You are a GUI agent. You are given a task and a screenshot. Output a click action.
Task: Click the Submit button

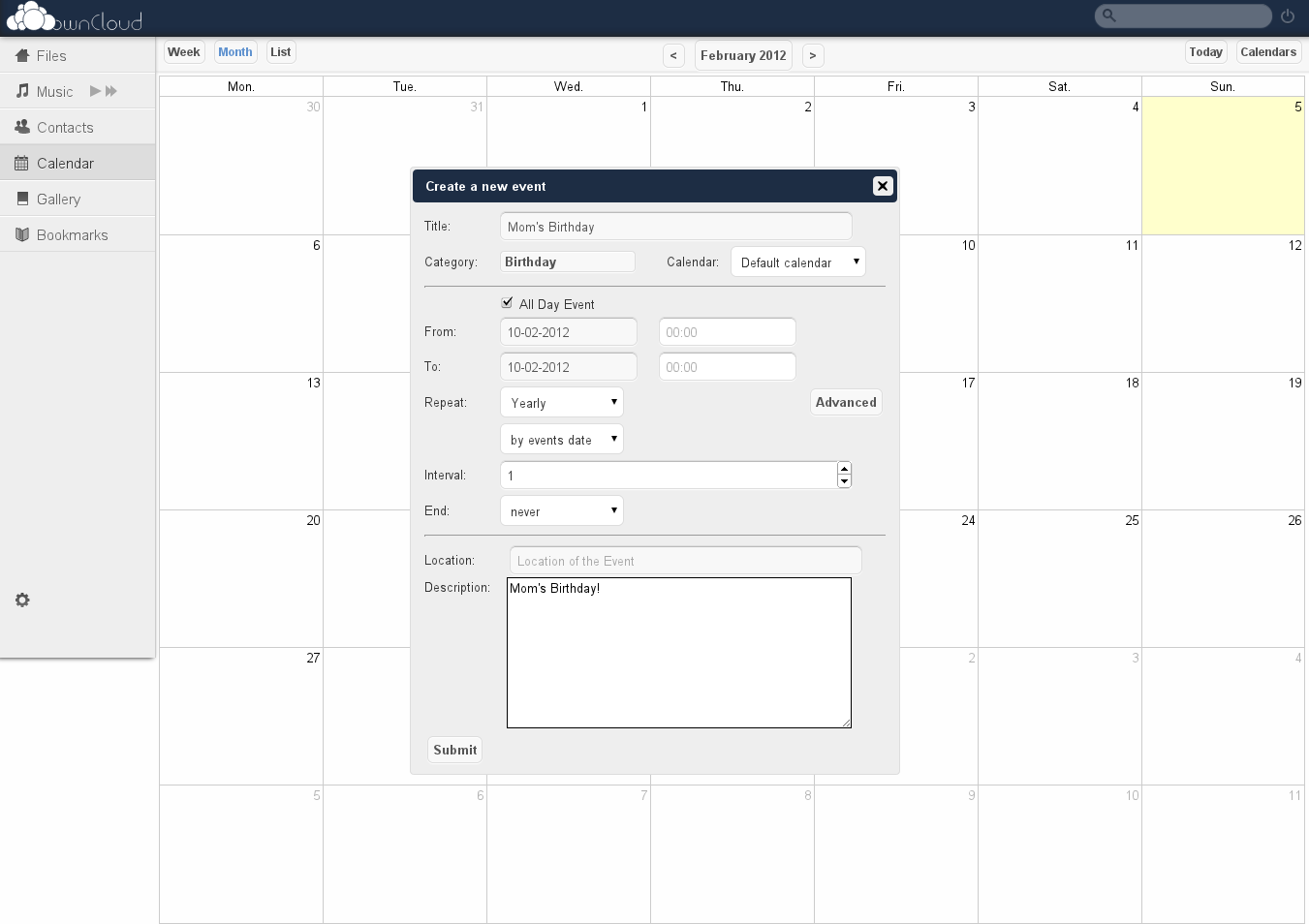(x=454, y=750)
